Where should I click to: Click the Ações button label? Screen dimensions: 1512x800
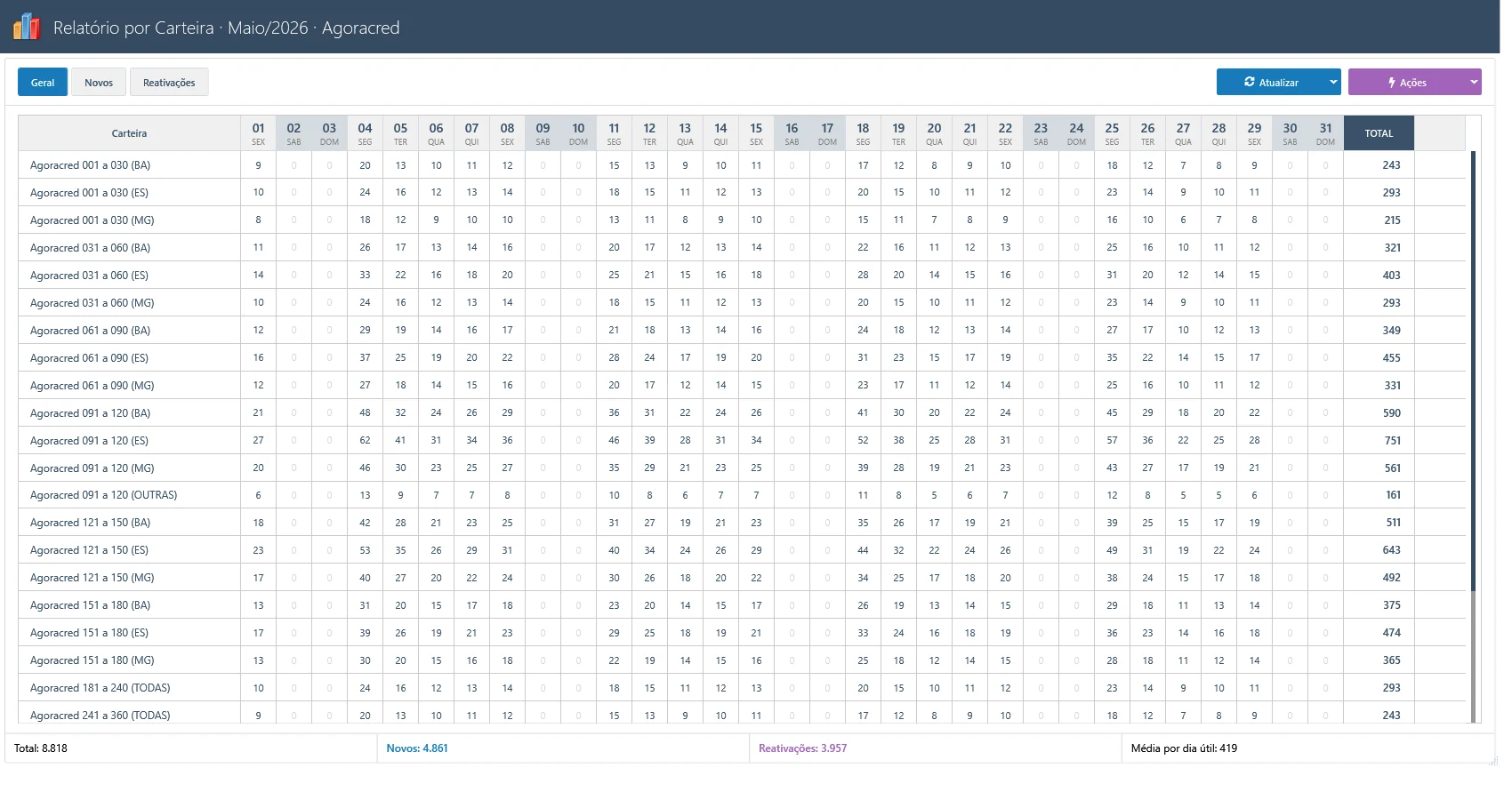click(x=1413, y=83)
